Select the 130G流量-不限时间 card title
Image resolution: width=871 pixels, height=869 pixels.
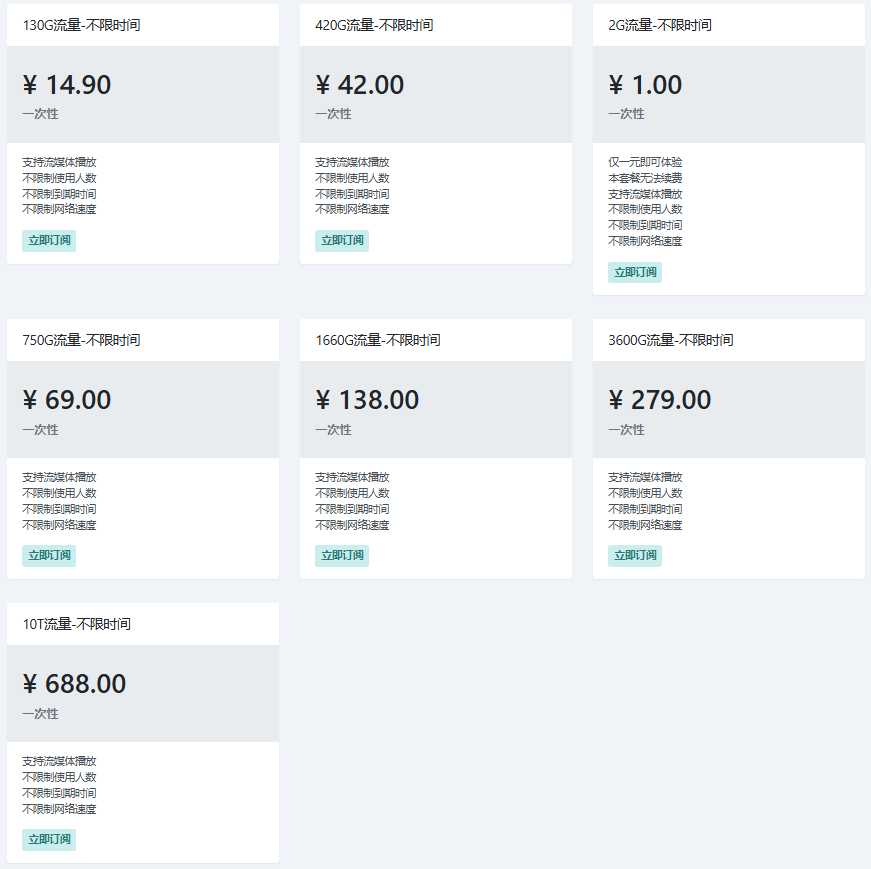pyautogui.click(x=82, y=25)
